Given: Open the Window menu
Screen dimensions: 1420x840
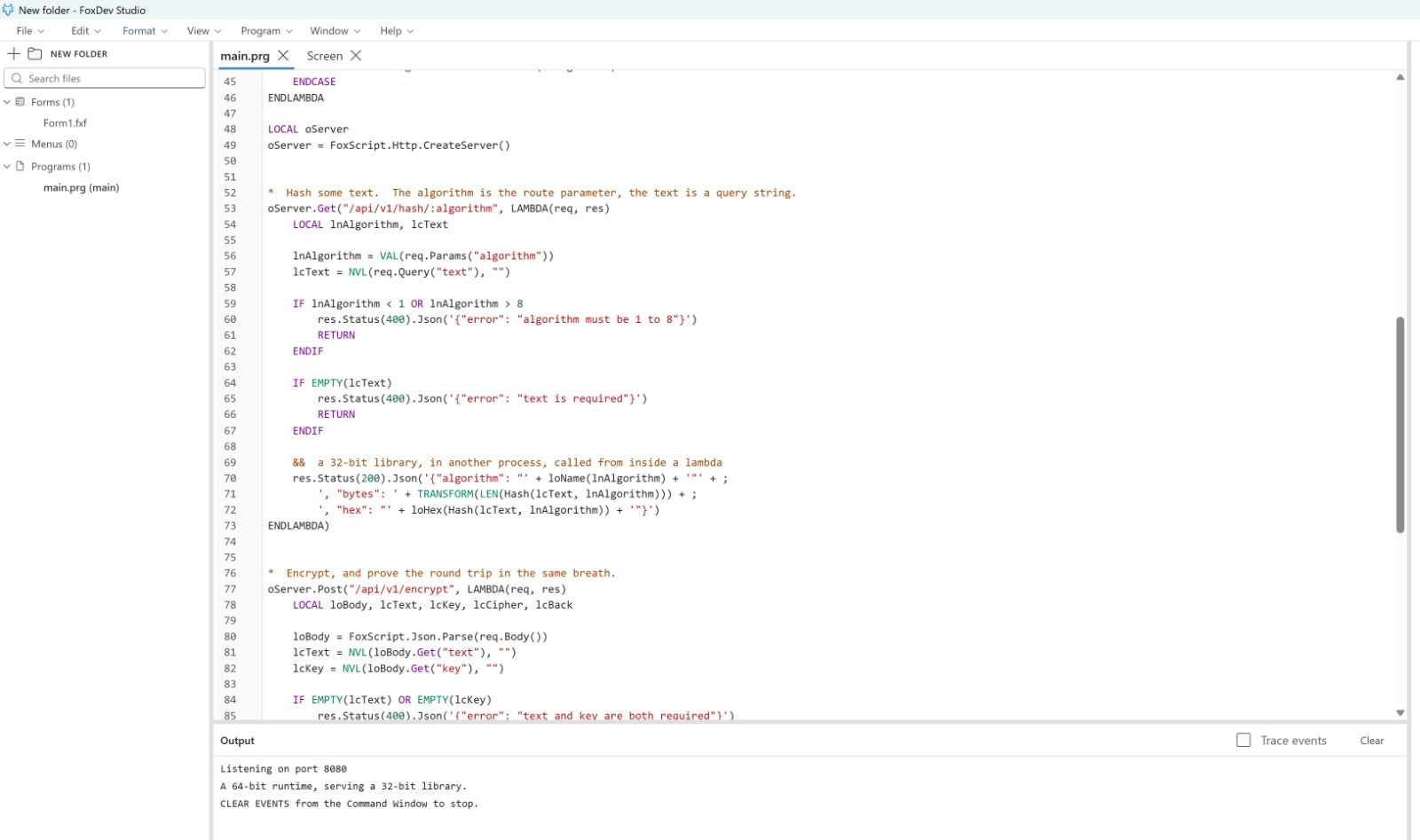Looking at the screenshot, I should click(335, 30).
